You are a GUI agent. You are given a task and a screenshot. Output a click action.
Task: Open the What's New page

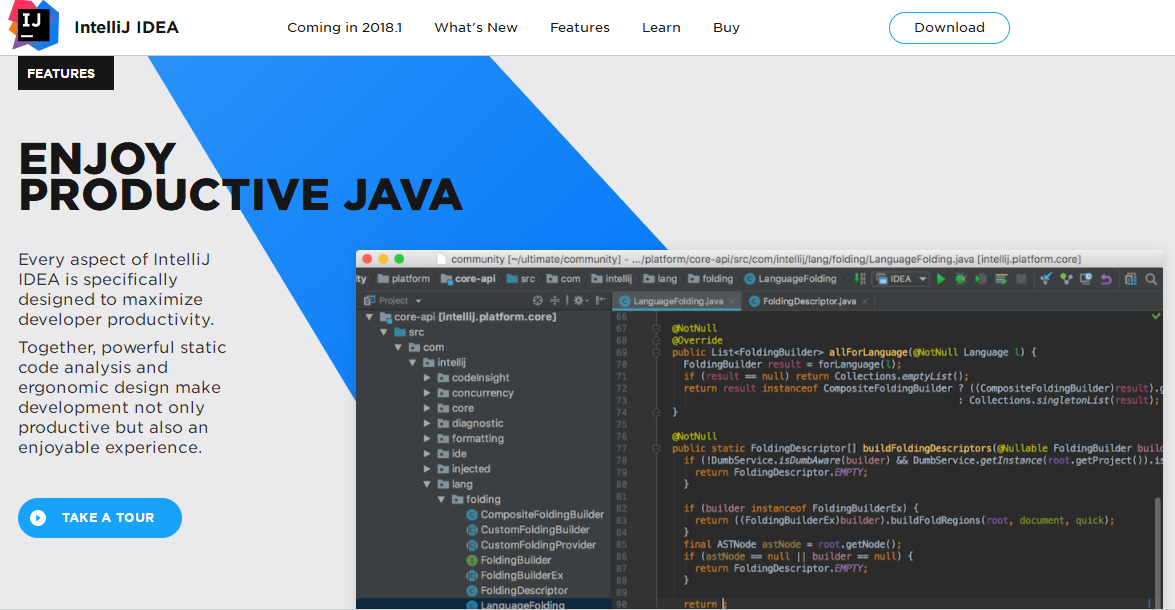[x=476, y=28]
